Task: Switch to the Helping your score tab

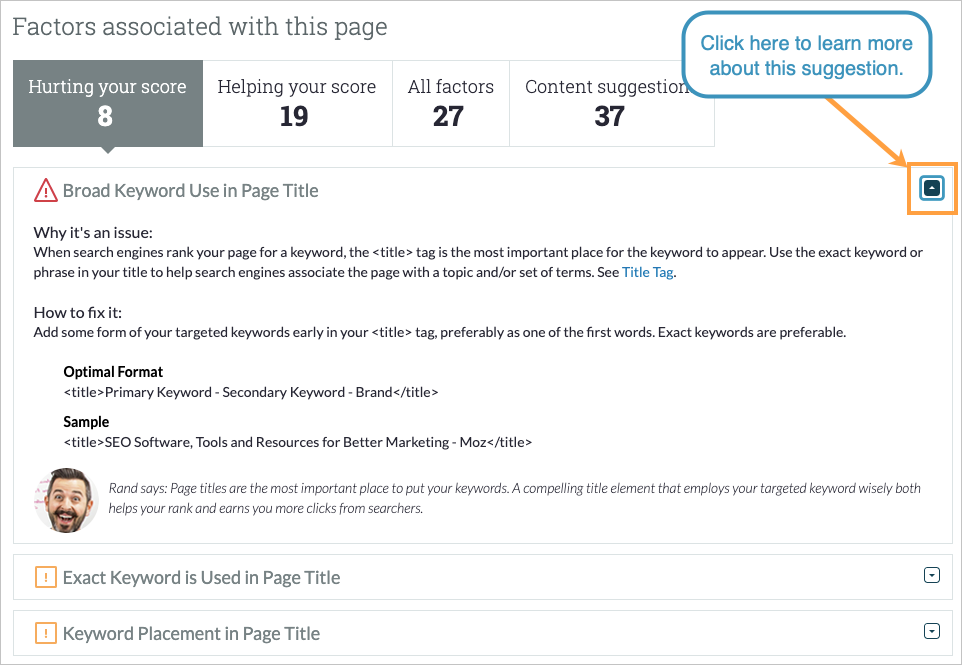Action: 296,103
